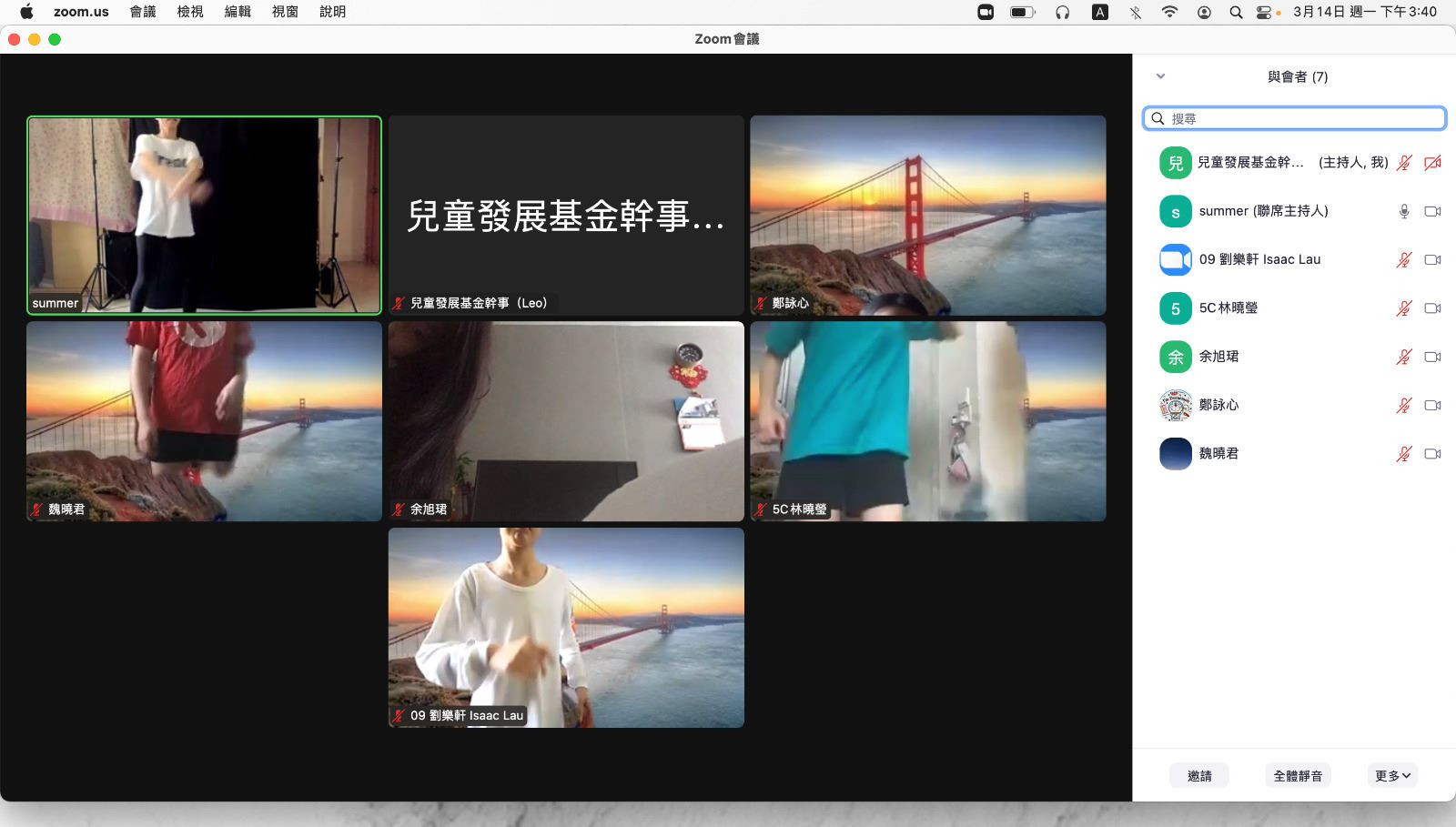Open the 說明 menu in the menu bar
The height and width of the screenshot is (827, 1456).
point(332,12)
